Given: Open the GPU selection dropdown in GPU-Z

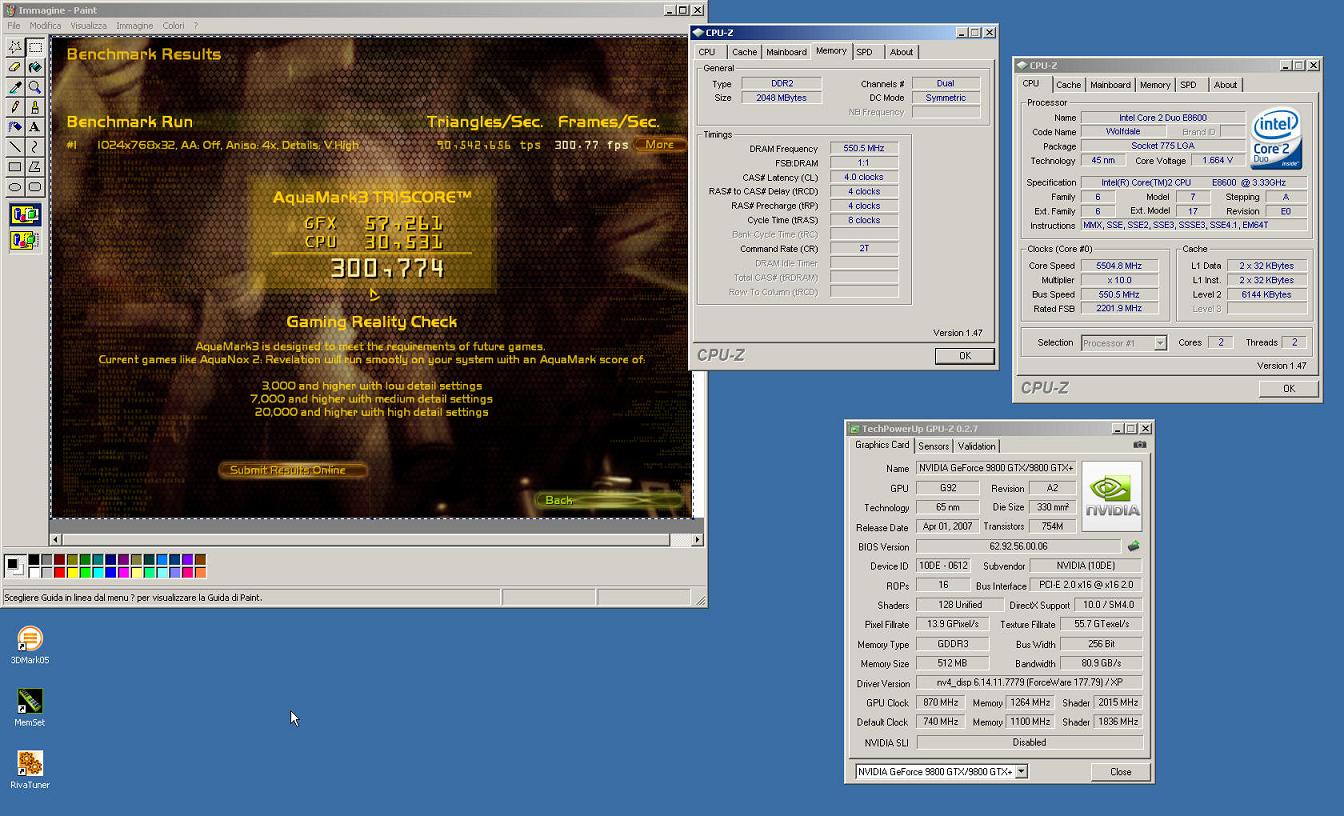Looking at the screenshot, I should (1021, 772).
